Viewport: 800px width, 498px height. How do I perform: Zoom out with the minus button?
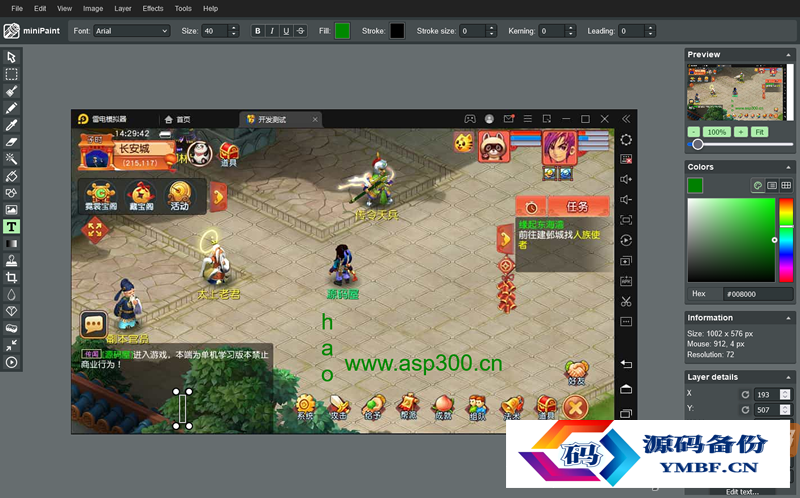(694, 132)
